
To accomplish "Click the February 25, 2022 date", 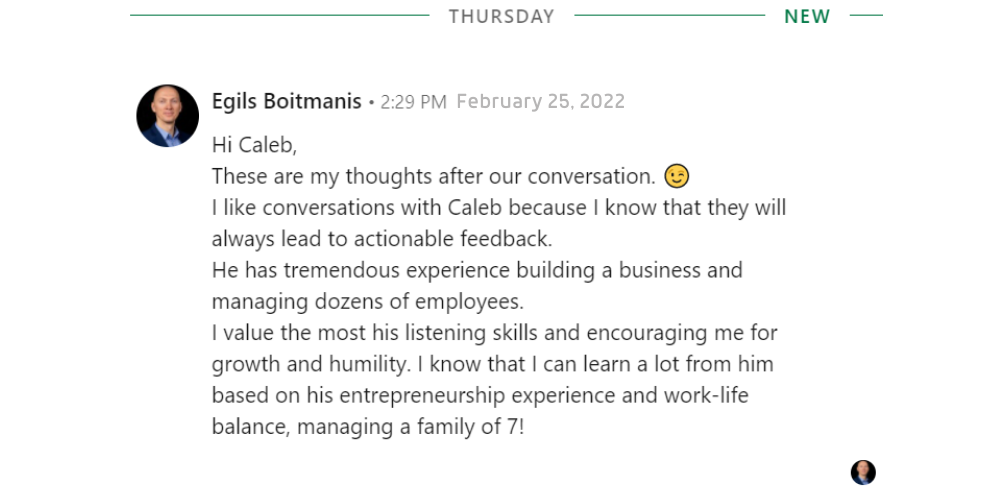I will pos(540,101).
